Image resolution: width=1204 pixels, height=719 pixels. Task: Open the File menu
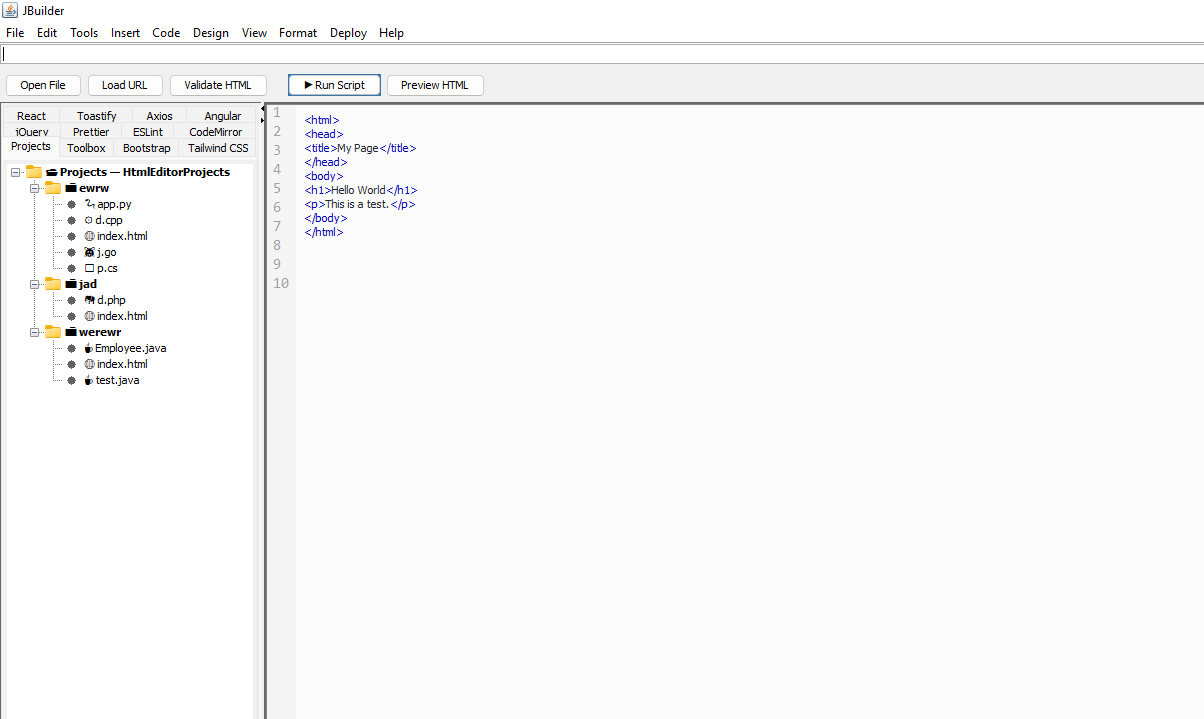click(x=15, y=33)
